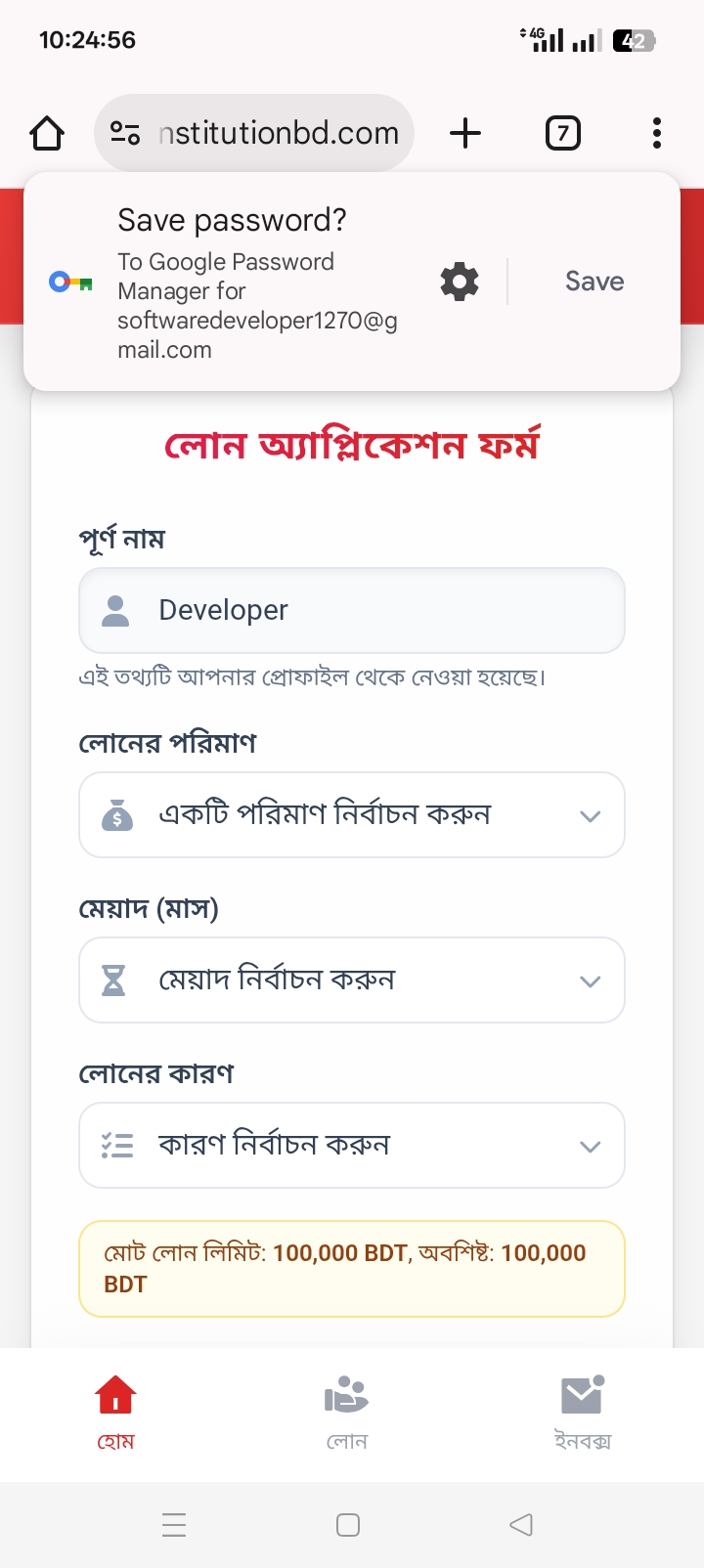This screenshot has width=704, height=1568.
Task: Click the hourglass icon in tenure field
Action: [x=114, y=980]
